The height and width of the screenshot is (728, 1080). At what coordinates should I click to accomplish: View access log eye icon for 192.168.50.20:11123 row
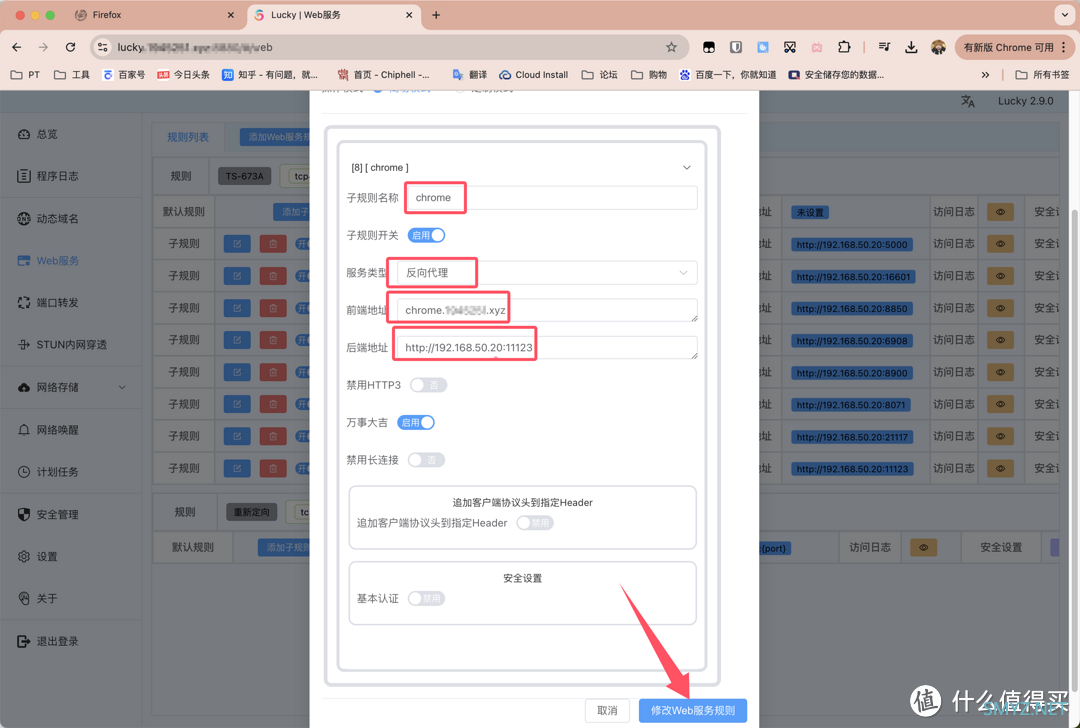[1000, 468]
